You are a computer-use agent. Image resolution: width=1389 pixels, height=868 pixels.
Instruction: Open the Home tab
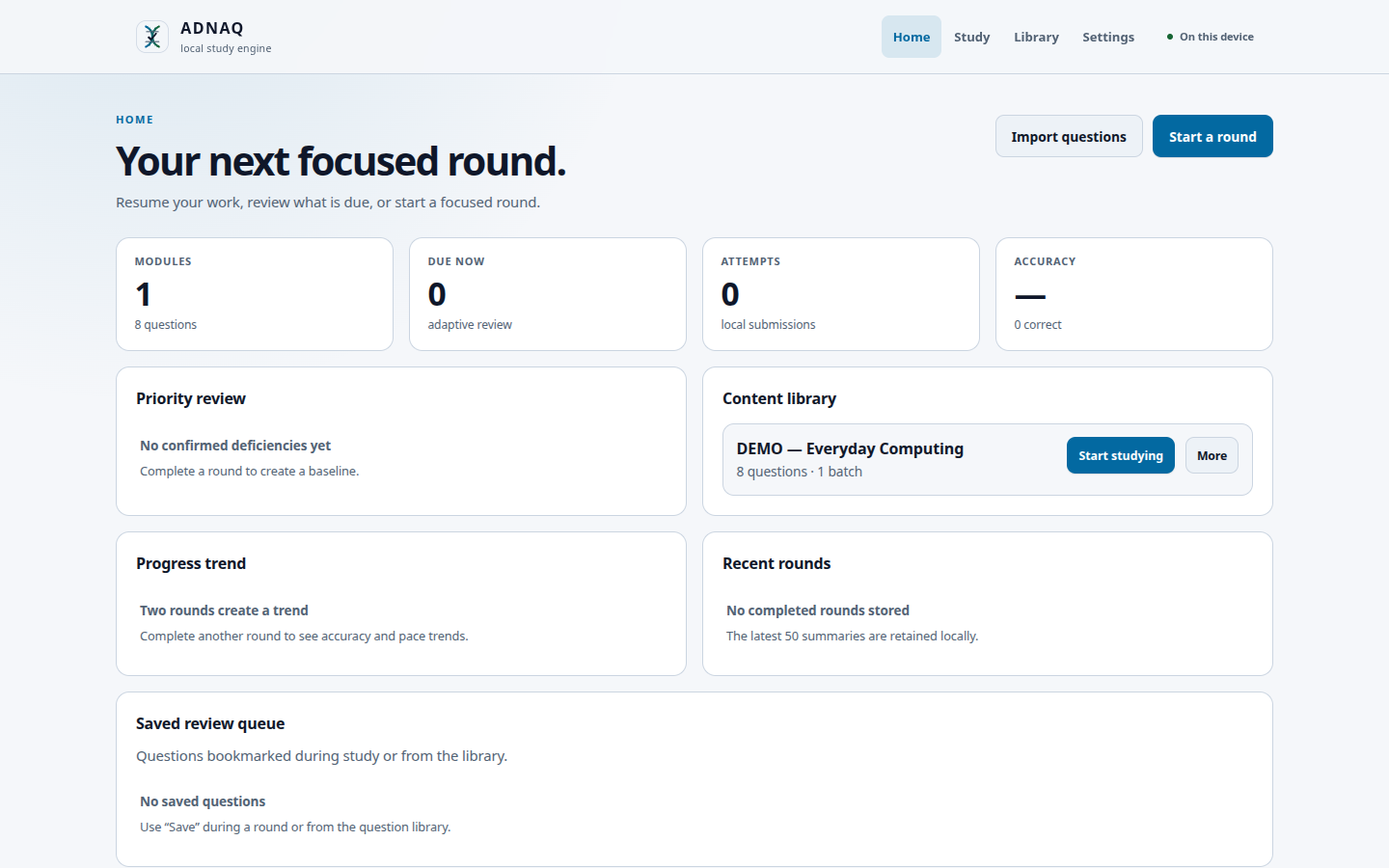pyautogui.click(x=912, y=37)
